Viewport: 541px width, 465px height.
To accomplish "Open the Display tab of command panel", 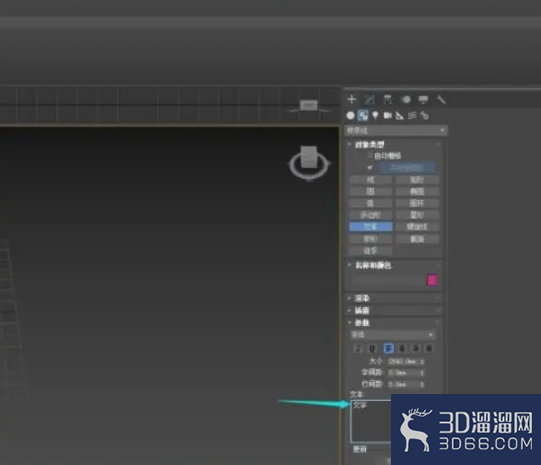I will click(x=423, y=100).
